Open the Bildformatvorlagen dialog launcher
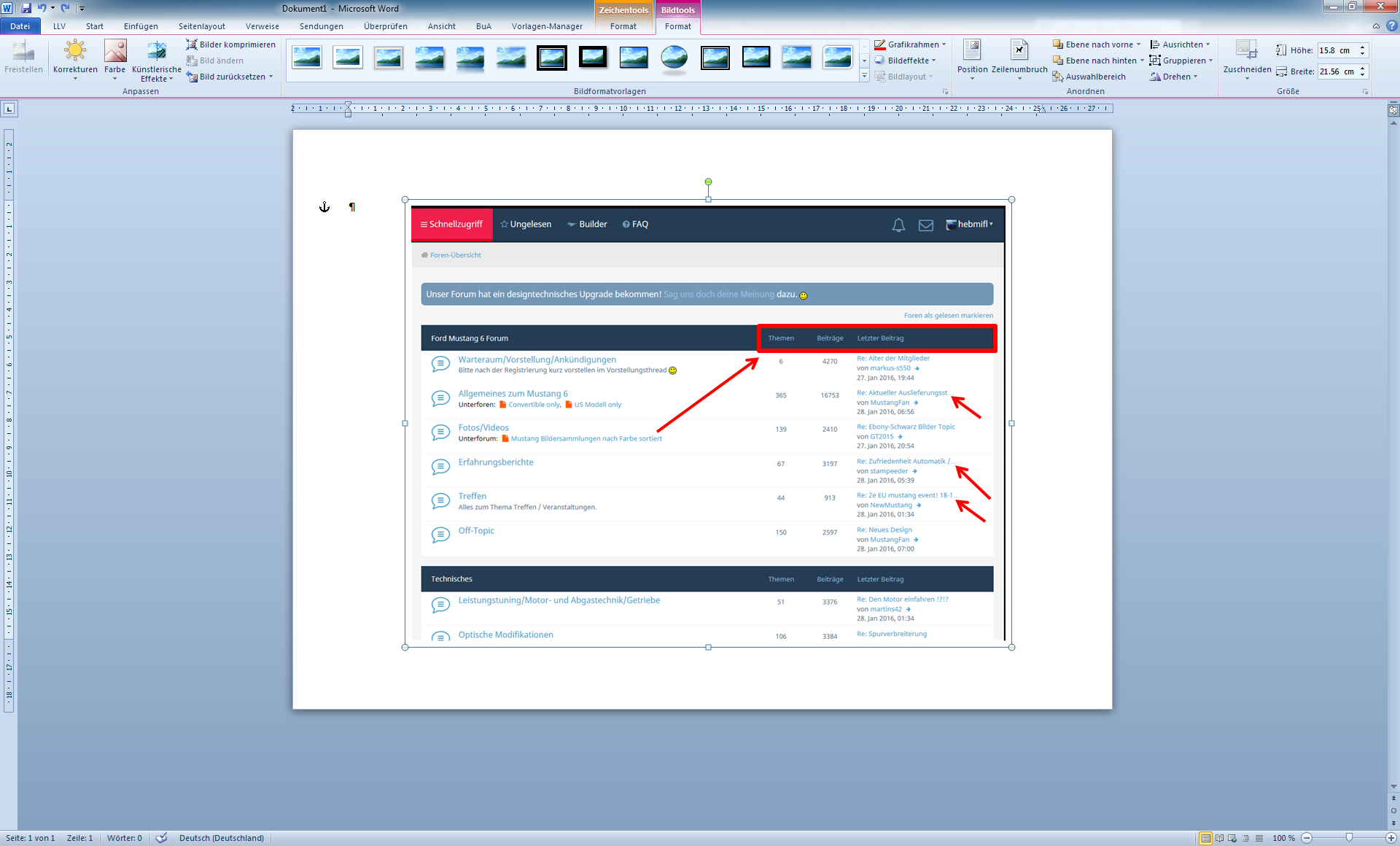This screenshot has width=1400, height=846. 946,92
